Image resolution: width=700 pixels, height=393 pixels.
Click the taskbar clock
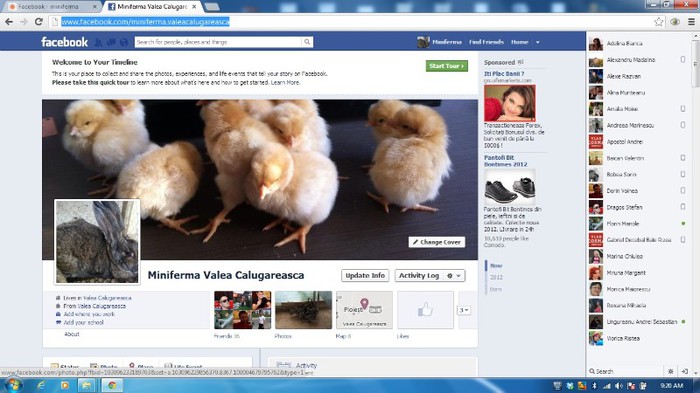[x=672, y=385]
